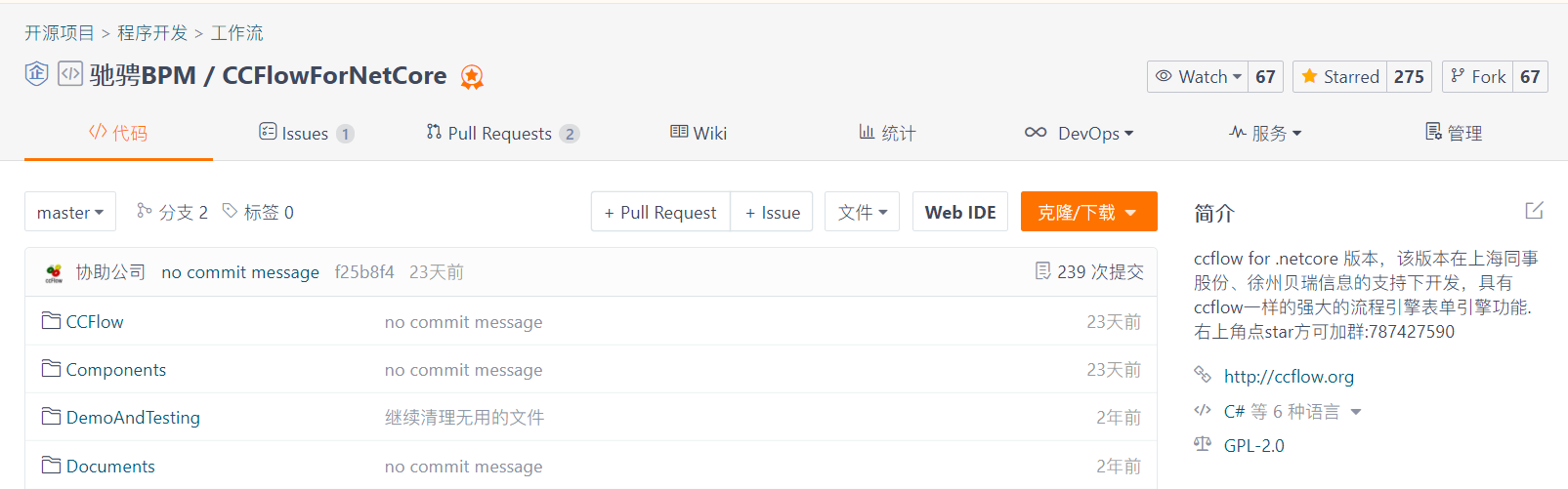
Task: Toggle the Starred button
Action: click(x=1339, y=76)
